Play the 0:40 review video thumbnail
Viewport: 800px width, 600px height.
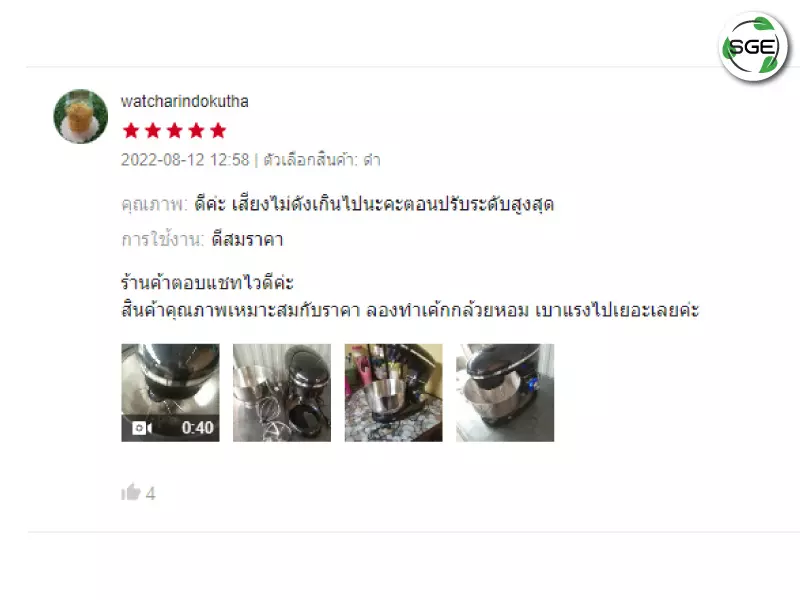[170, 393]
